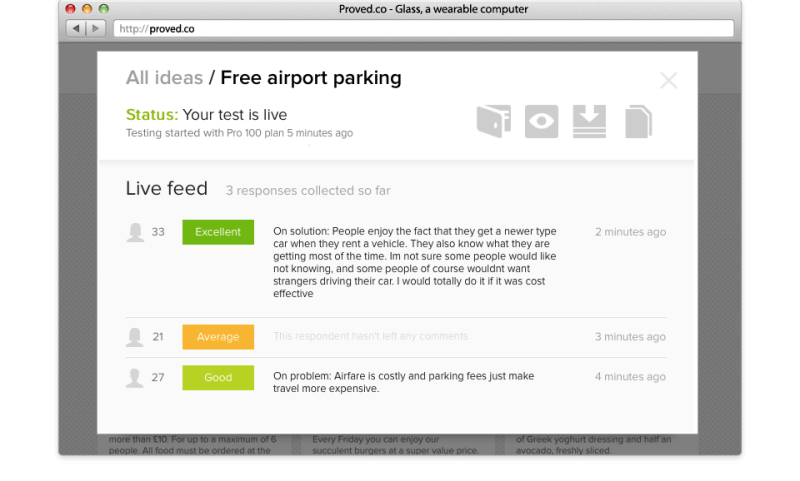Click the 2 minutes ago timestamp

click(630, 232)
